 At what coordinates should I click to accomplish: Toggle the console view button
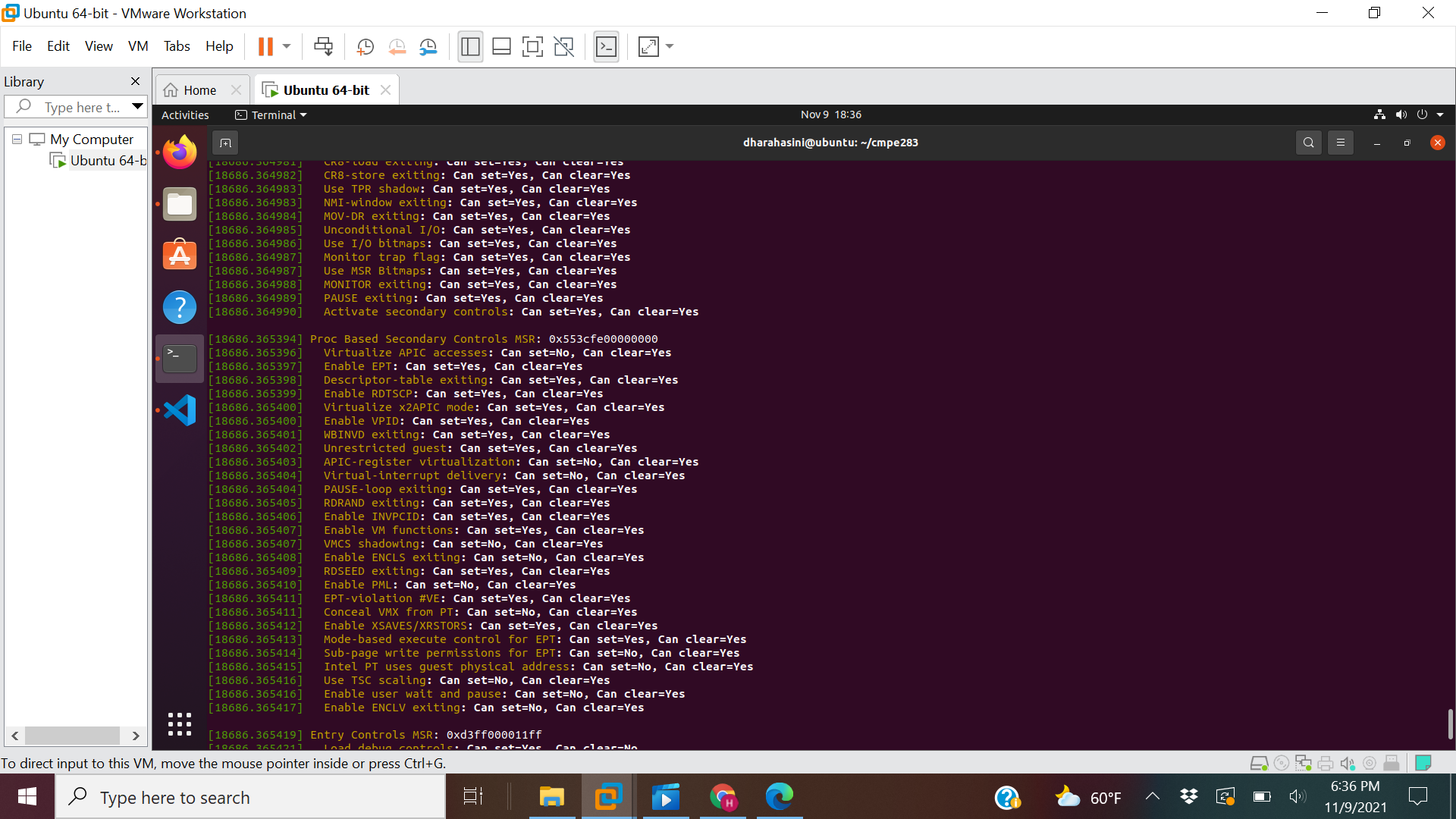[606, 47]
